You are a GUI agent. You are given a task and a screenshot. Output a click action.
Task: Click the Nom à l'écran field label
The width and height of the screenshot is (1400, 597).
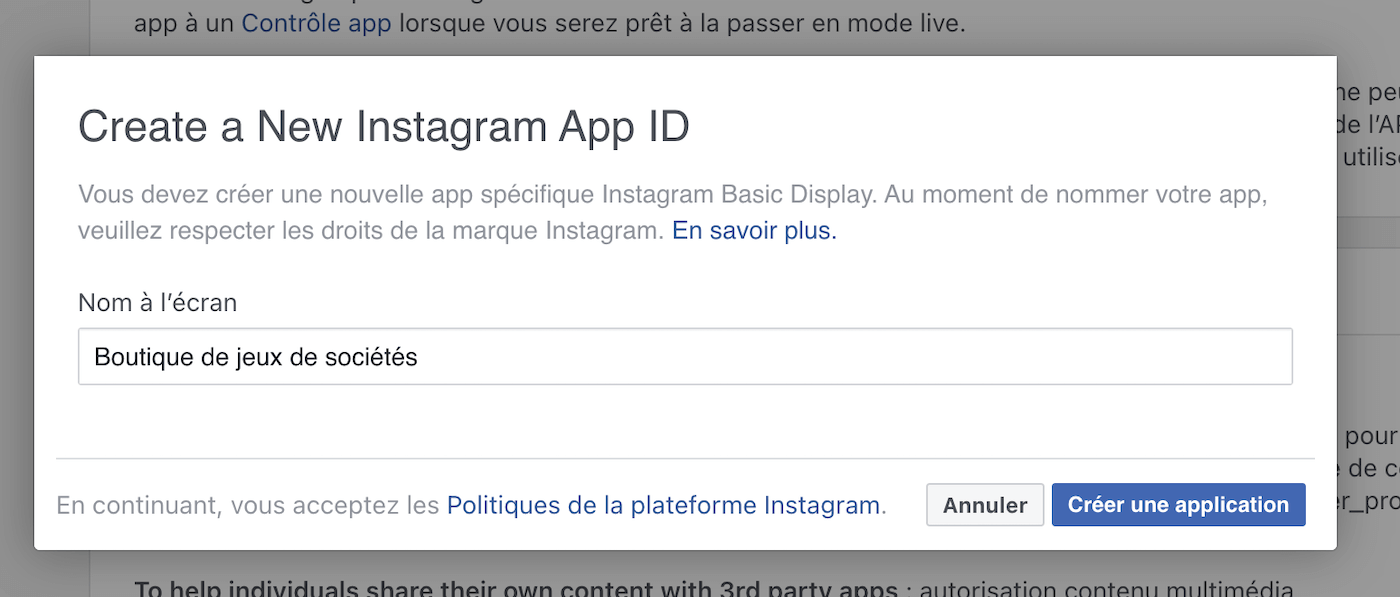tap(158, 302)
